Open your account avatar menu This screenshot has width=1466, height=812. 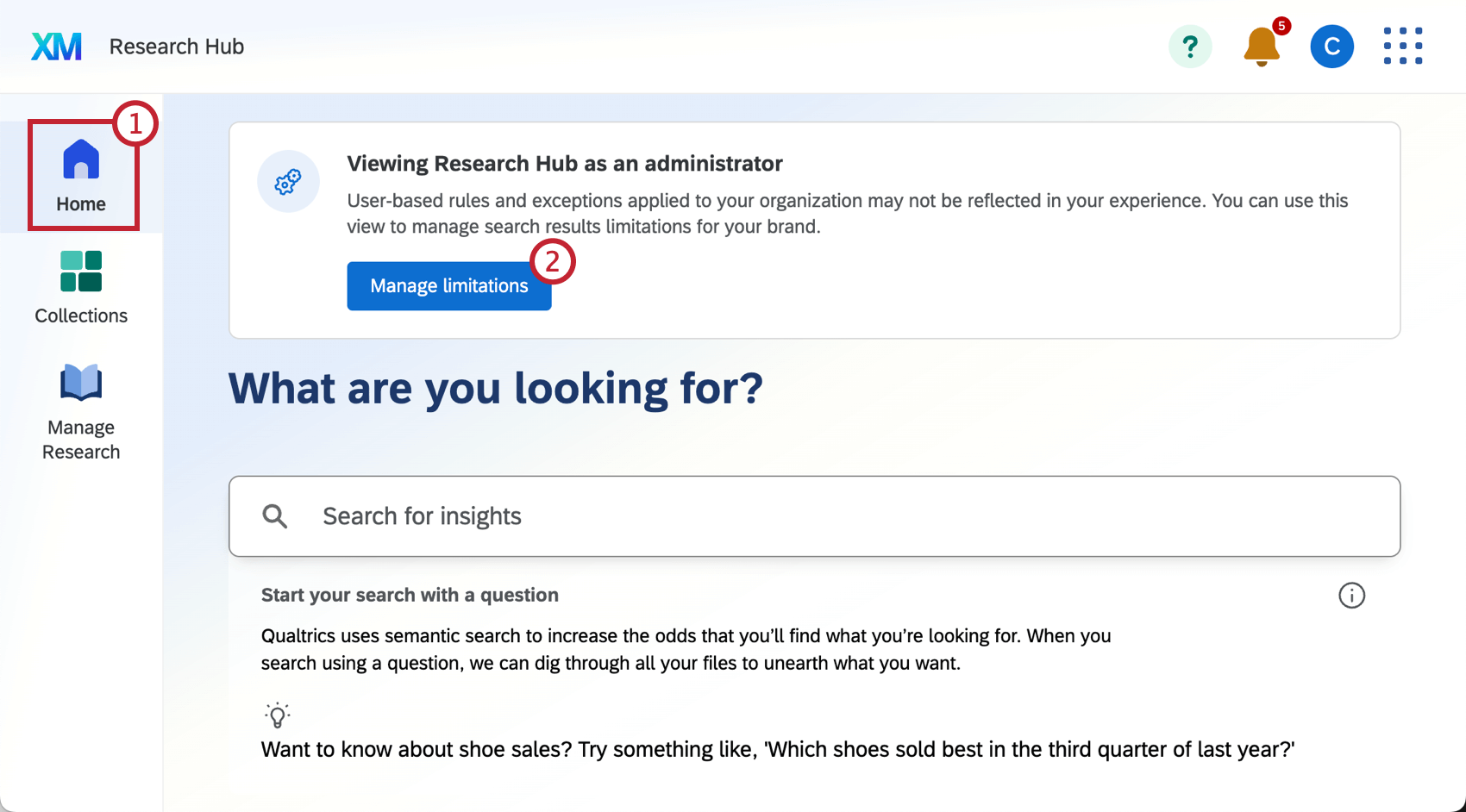coord(1331,47)
